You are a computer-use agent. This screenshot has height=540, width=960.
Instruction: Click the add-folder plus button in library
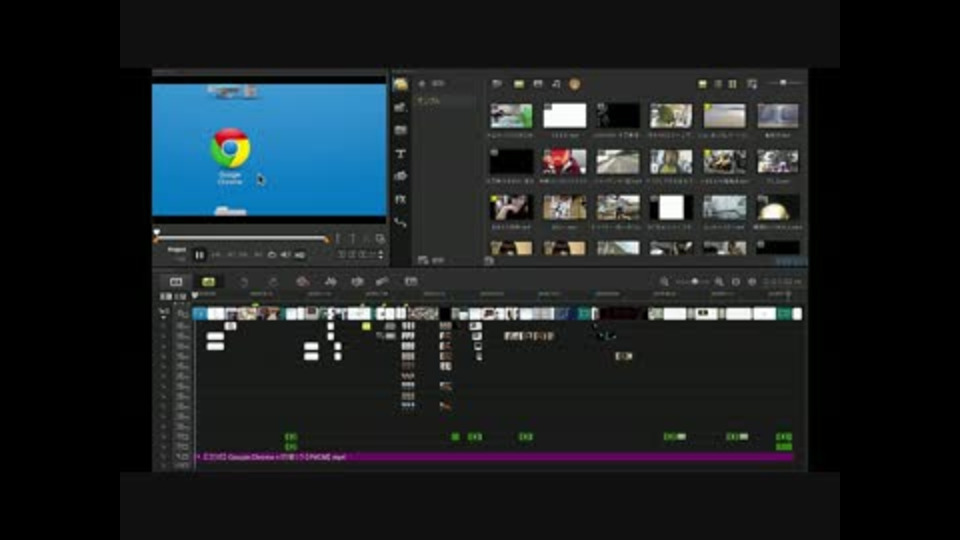click(x=422, y=83)
